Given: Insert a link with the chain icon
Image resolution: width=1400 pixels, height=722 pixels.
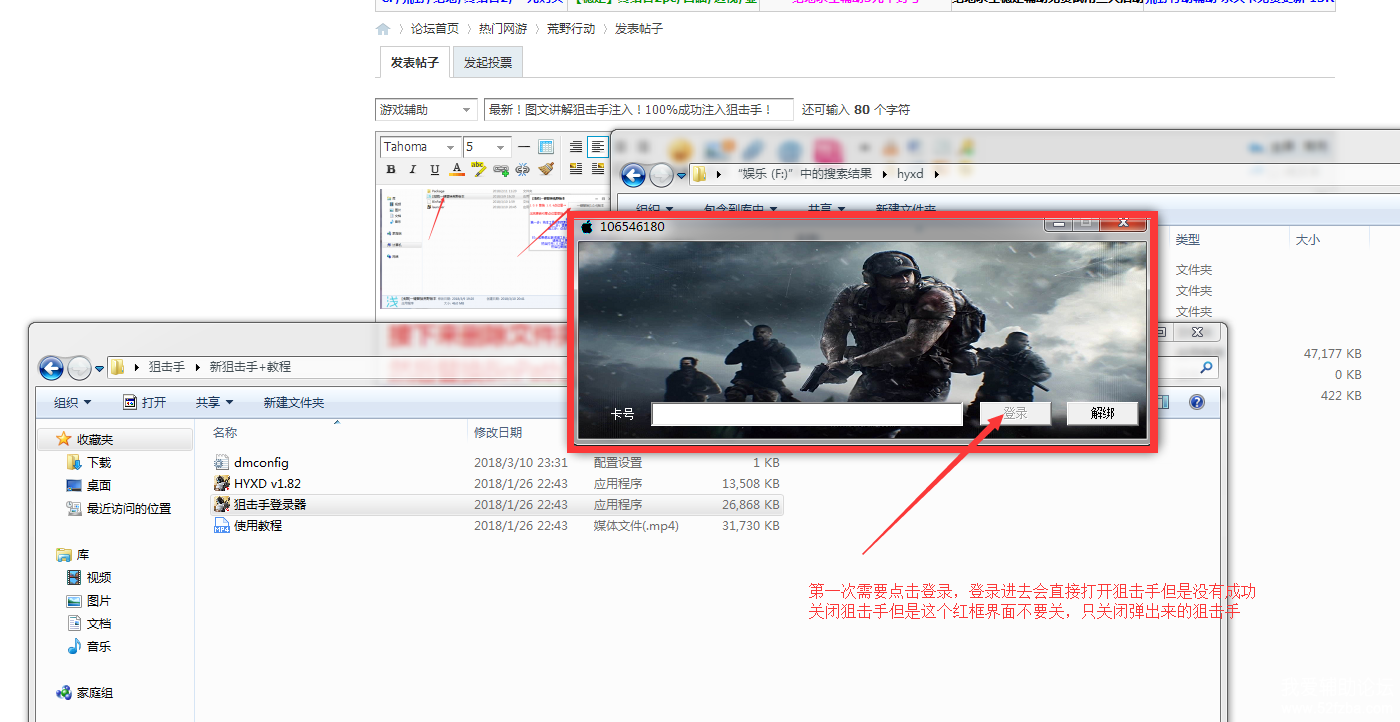Looking at the screenshot, I should click(x=501, y=170).
